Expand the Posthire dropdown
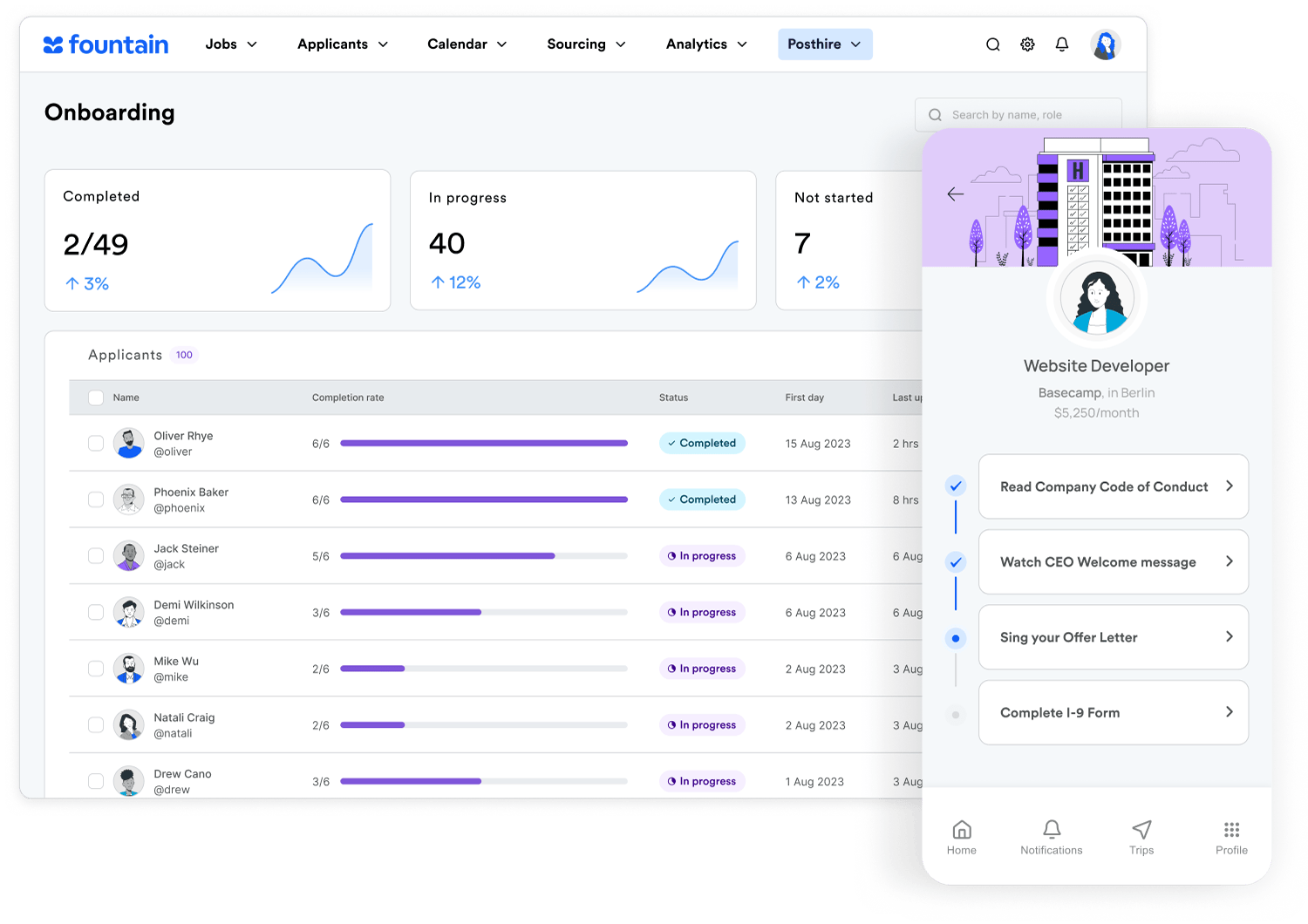Screen dimensions: 1308x924 tap(824, 44)
